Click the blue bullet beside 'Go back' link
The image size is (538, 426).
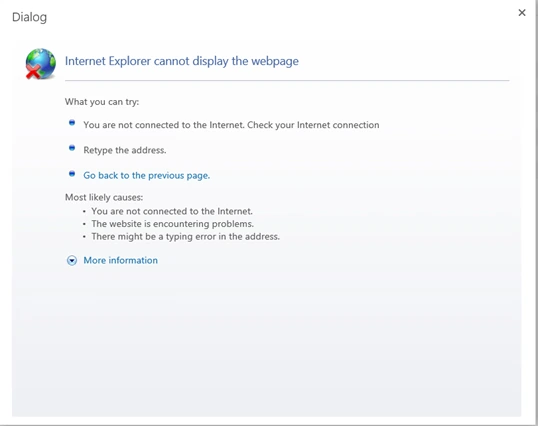72,174
